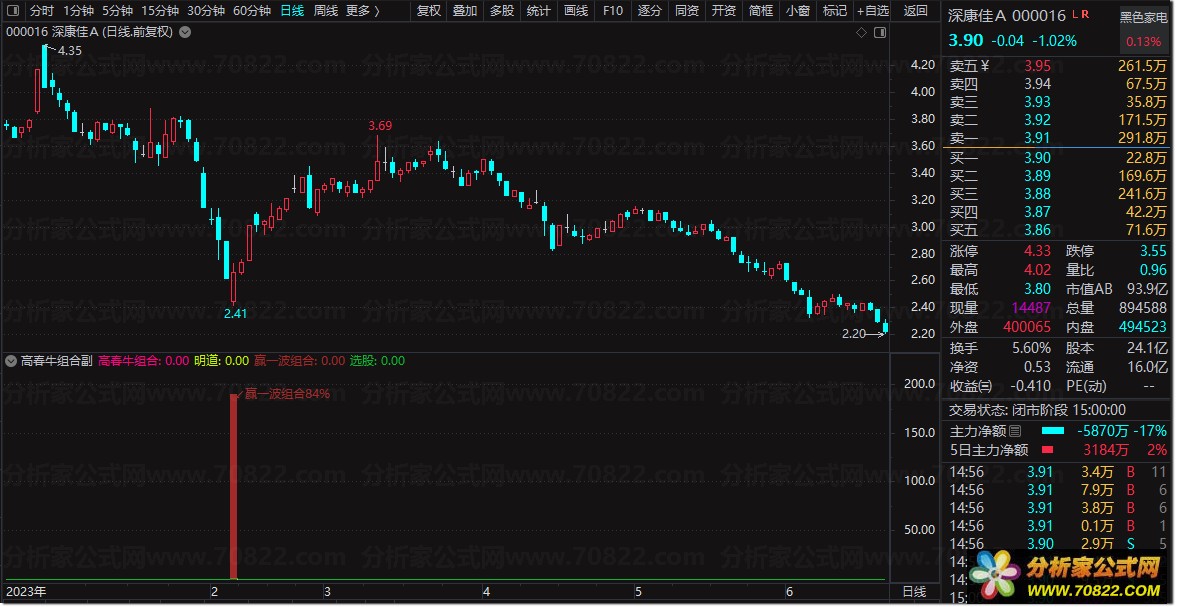This screenshot has width=1177, height=607.
Task: Select the 1分钟 period
Action: pyautogui.click(x=78, y=11)
